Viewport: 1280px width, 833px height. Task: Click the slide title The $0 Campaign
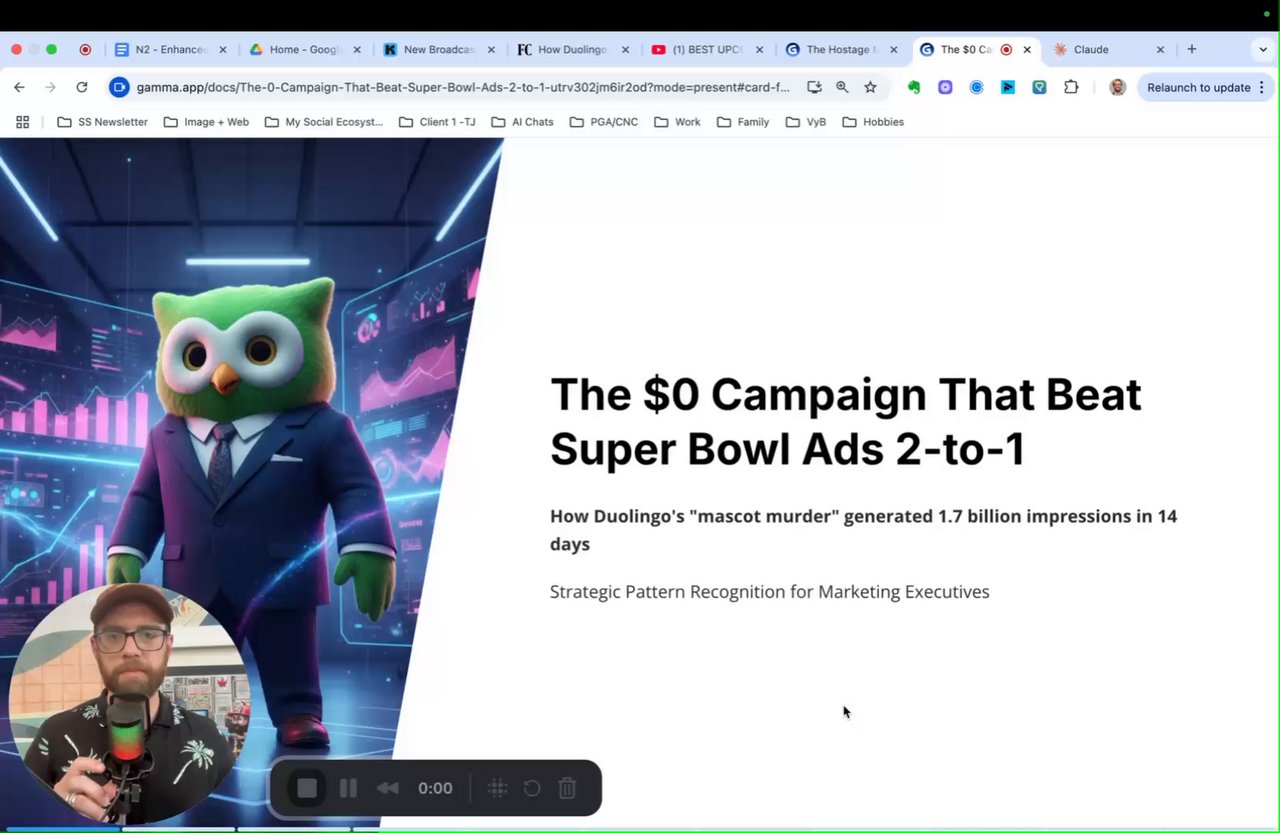(845, 421)
